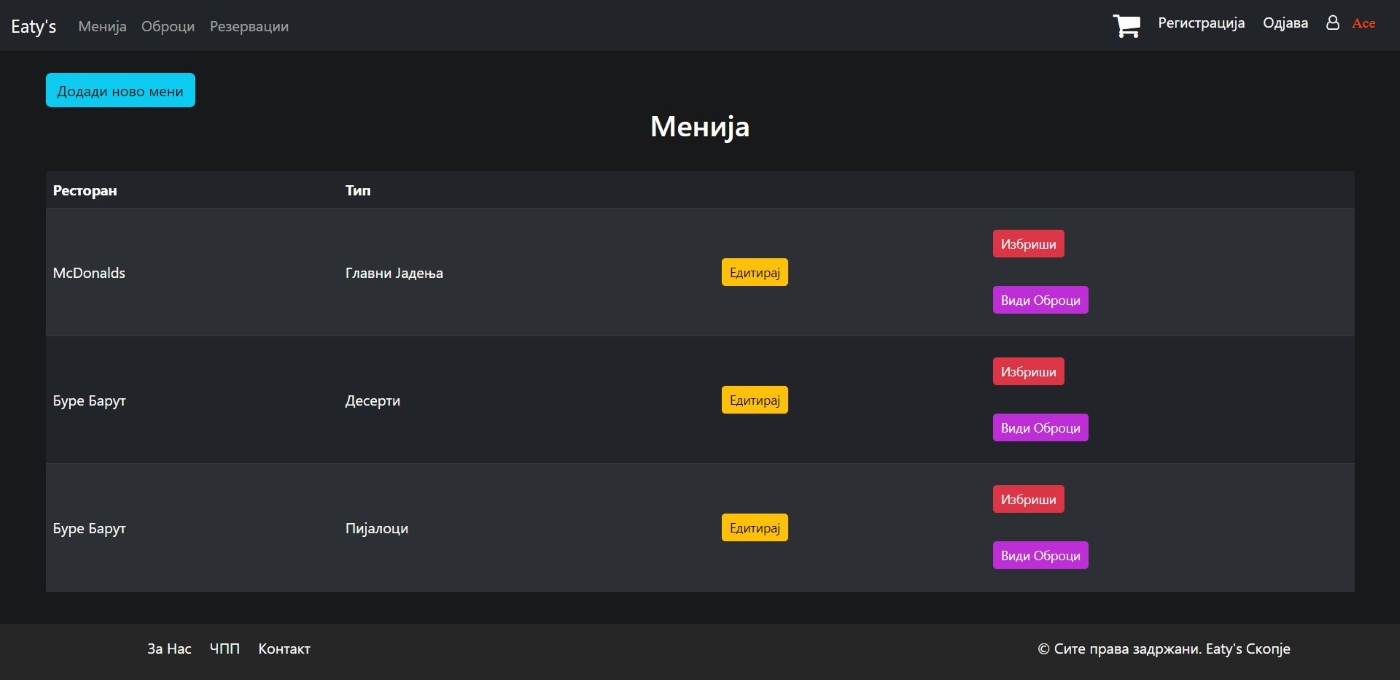Click the Одјава logout link
1400x680 pixels.
[1285, 23]
